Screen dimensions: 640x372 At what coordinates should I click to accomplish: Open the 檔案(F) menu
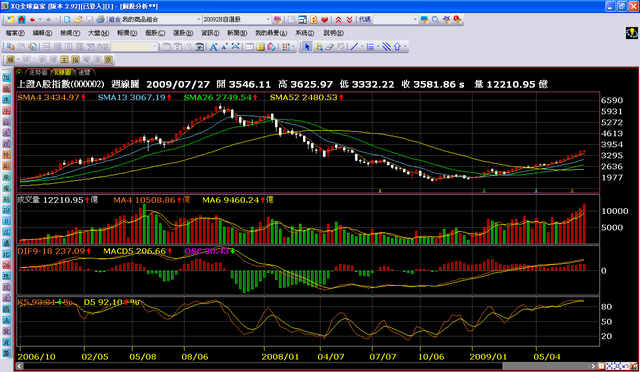pyautogui.click(x=15, y=33)
